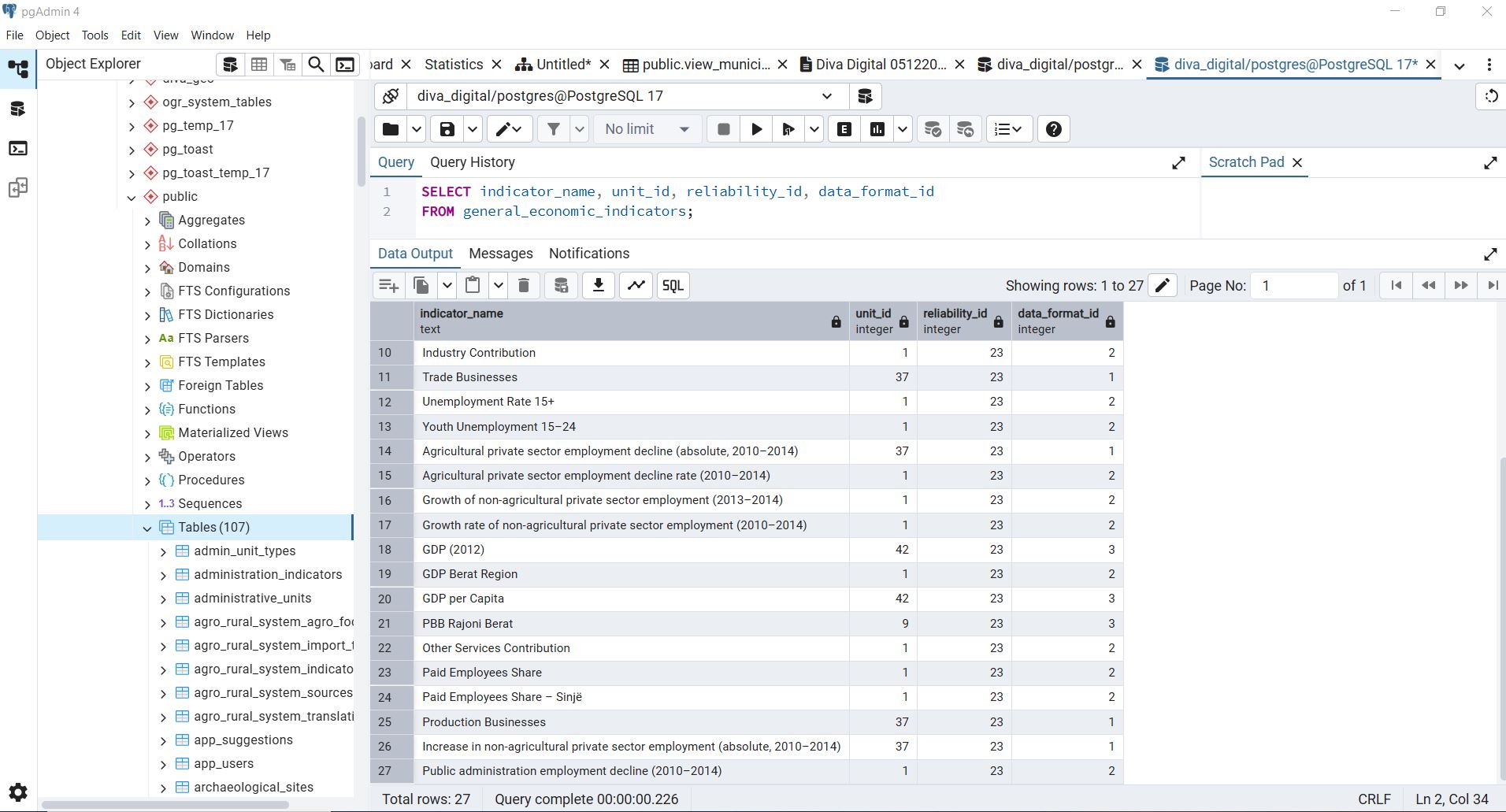
Task: Click the Delete rows trash icon
Action: 524,285
